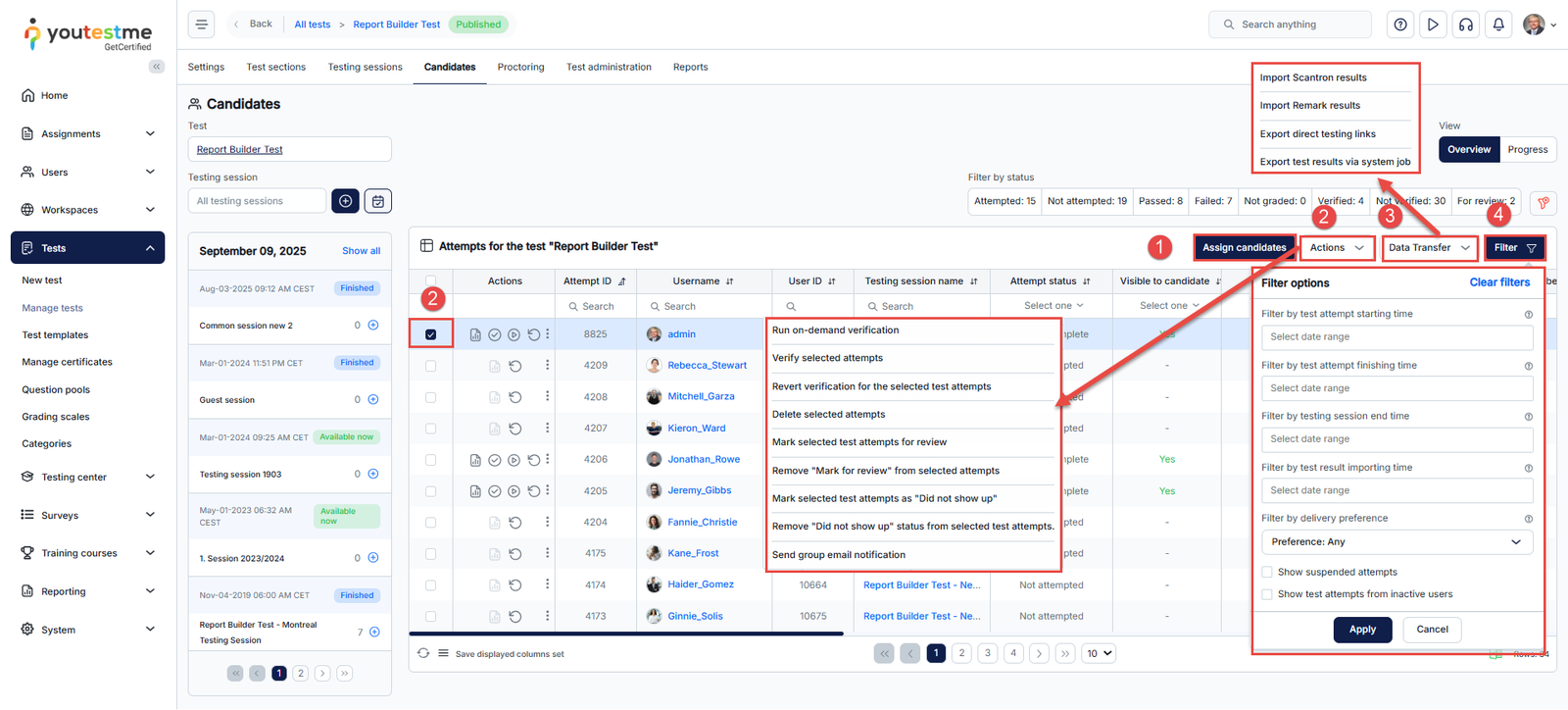Image resolution: width=1568 pixels, height=710 pixels.
Task: Click the notification bell icon
Action: [x=1497, y=25]
